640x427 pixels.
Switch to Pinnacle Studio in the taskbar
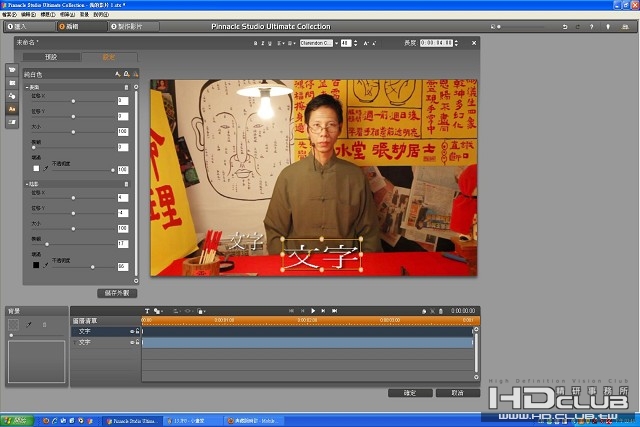pyautogui.click(x=132, y=421)
